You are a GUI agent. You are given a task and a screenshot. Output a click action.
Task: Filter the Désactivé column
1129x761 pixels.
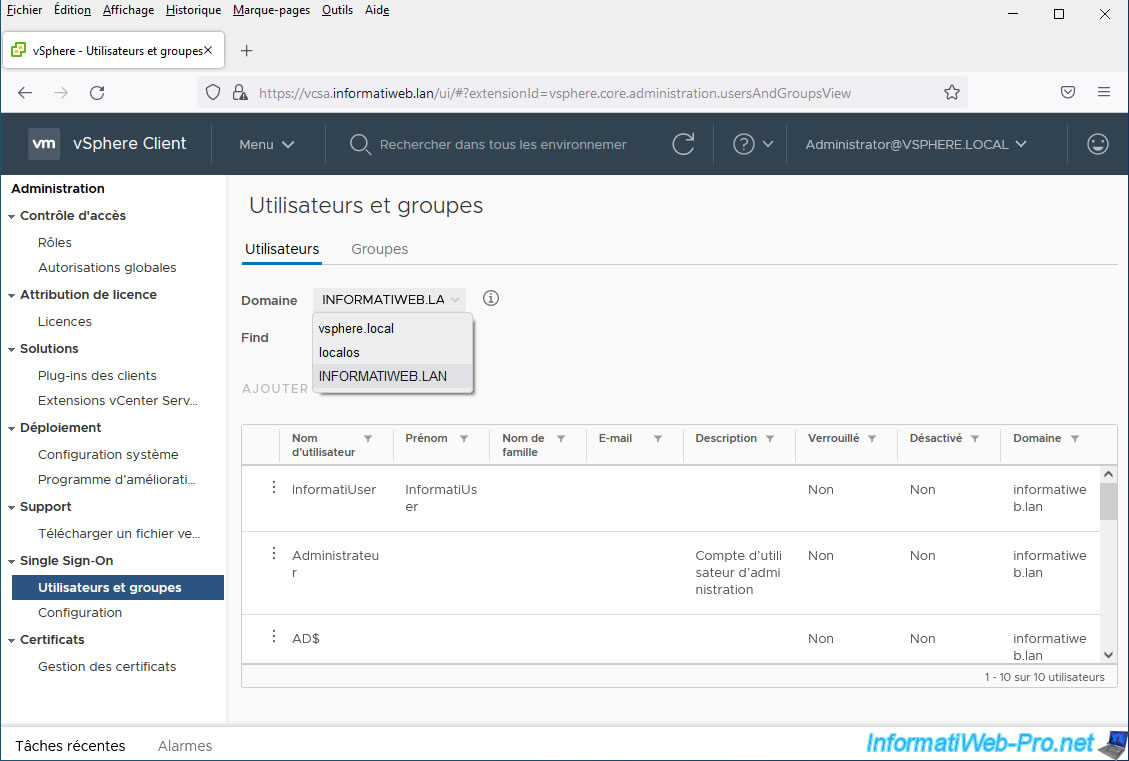(x=976, y=438)
